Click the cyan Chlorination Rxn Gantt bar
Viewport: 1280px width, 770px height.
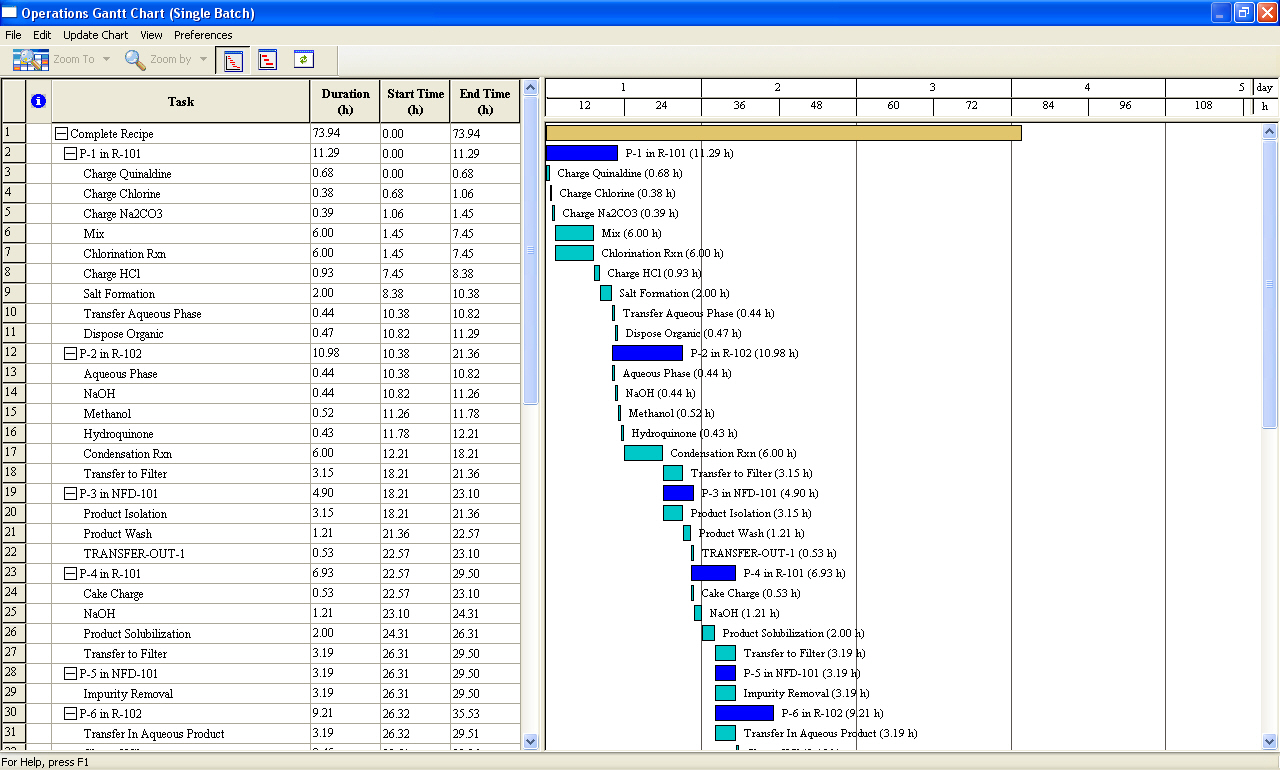[x=574, y=253]
